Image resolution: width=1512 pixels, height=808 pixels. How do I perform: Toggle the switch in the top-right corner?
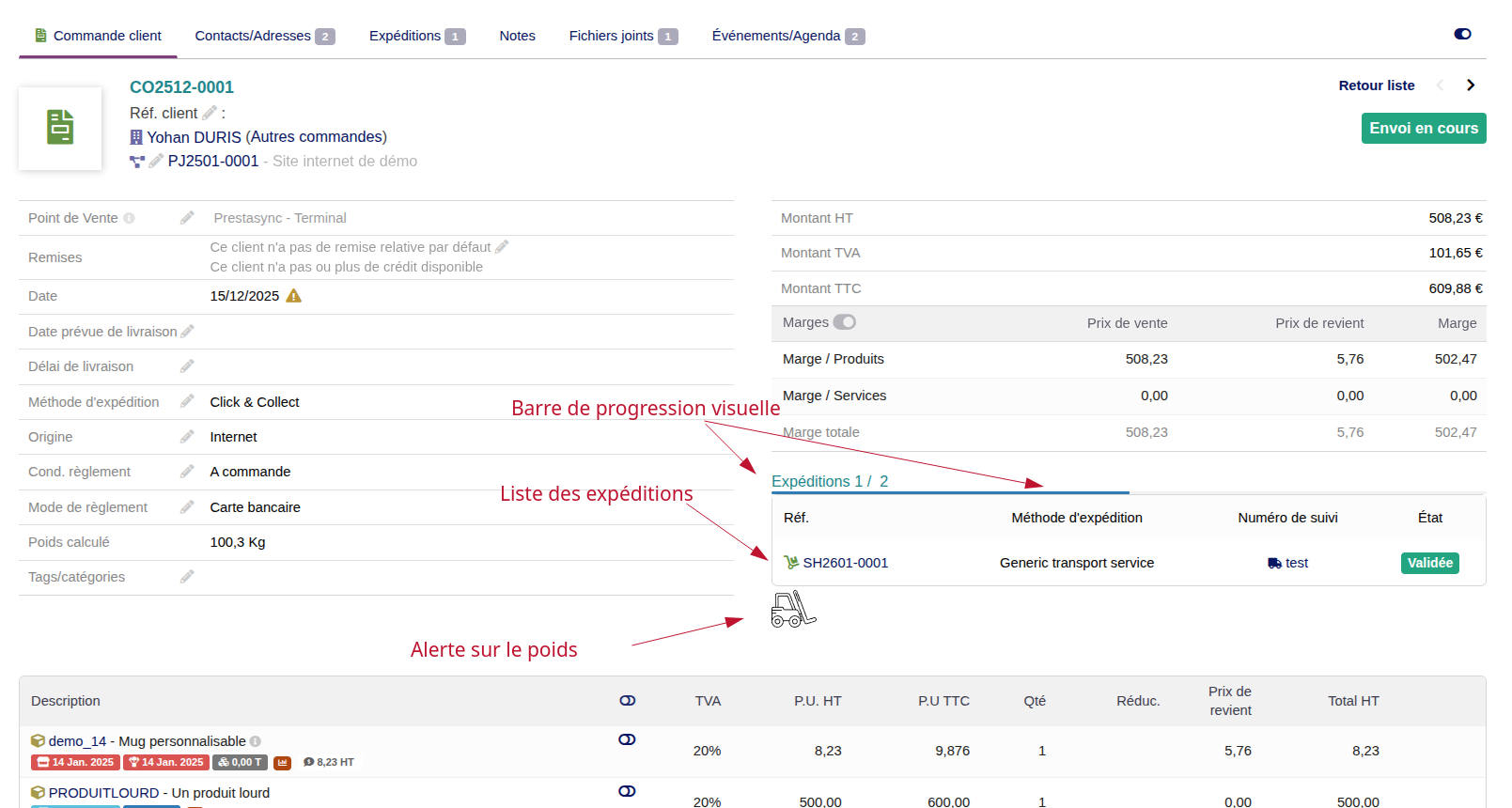tap(1462, 34)
